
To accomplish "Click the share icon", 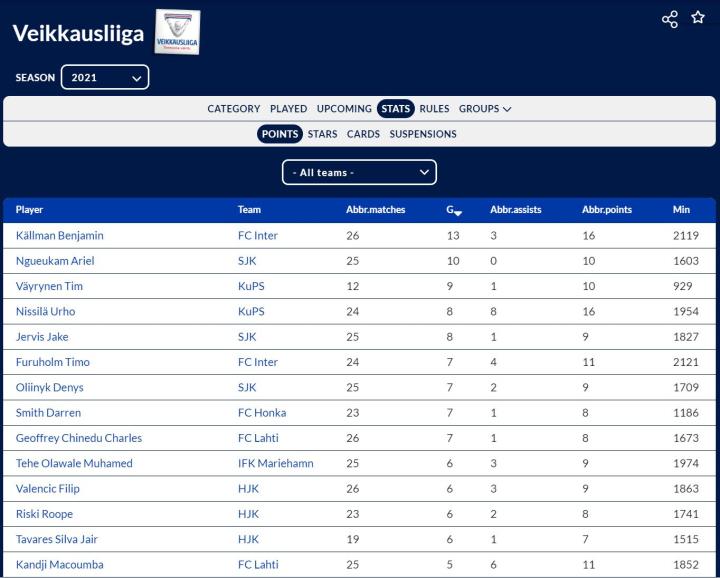I will click(x=670, y=19).
